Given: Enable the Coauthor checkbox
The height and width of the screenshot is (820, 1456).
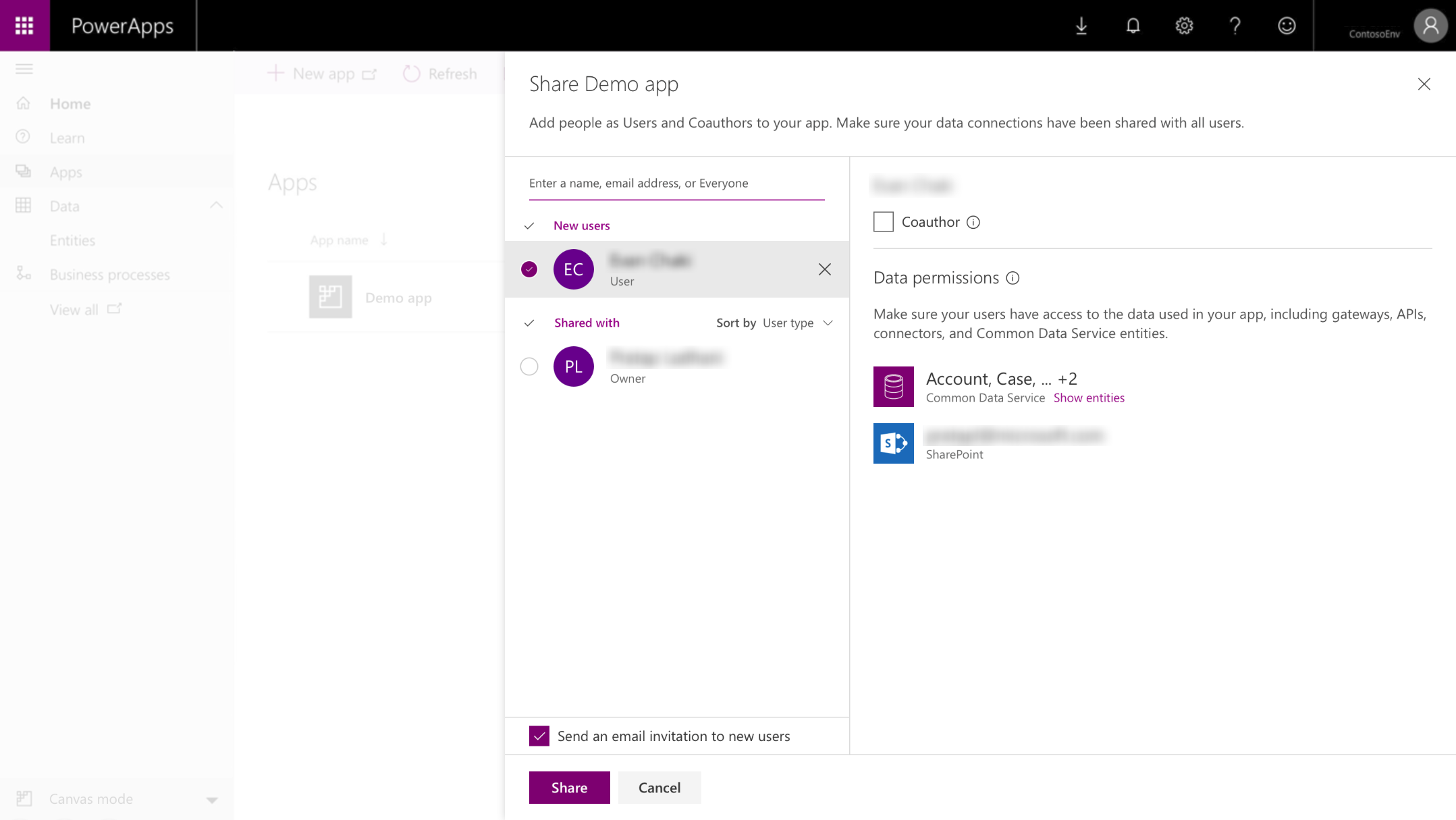Looking at the screenshot, I should 882,221.
